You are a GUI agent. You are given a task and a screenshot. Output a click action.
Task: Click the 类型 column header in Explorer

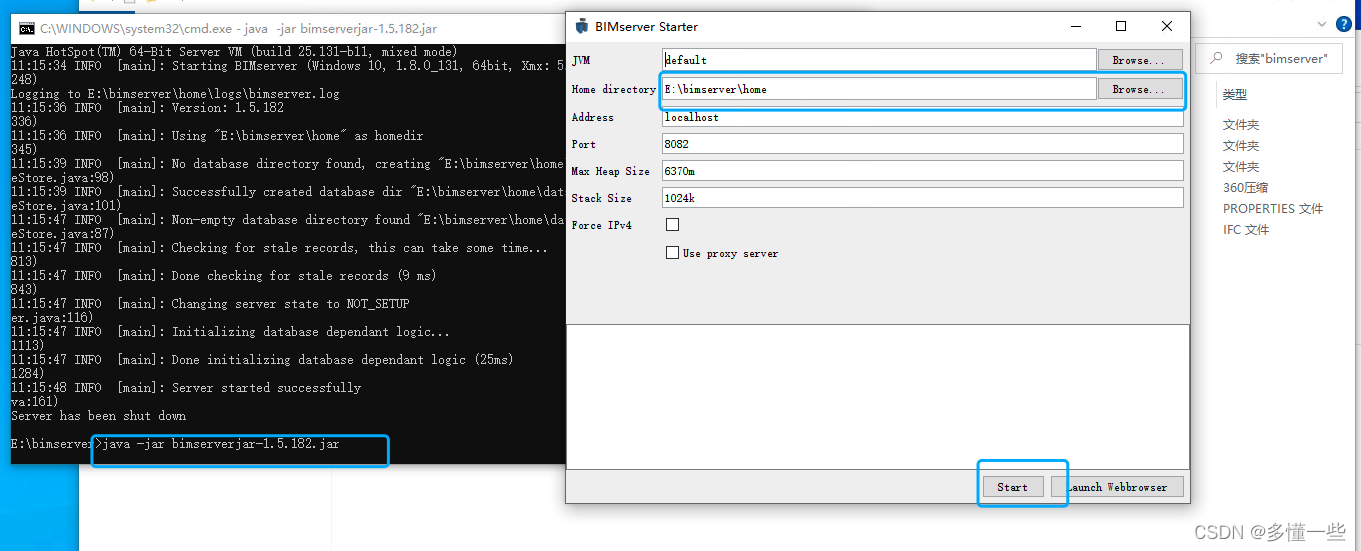[1235, 95]
